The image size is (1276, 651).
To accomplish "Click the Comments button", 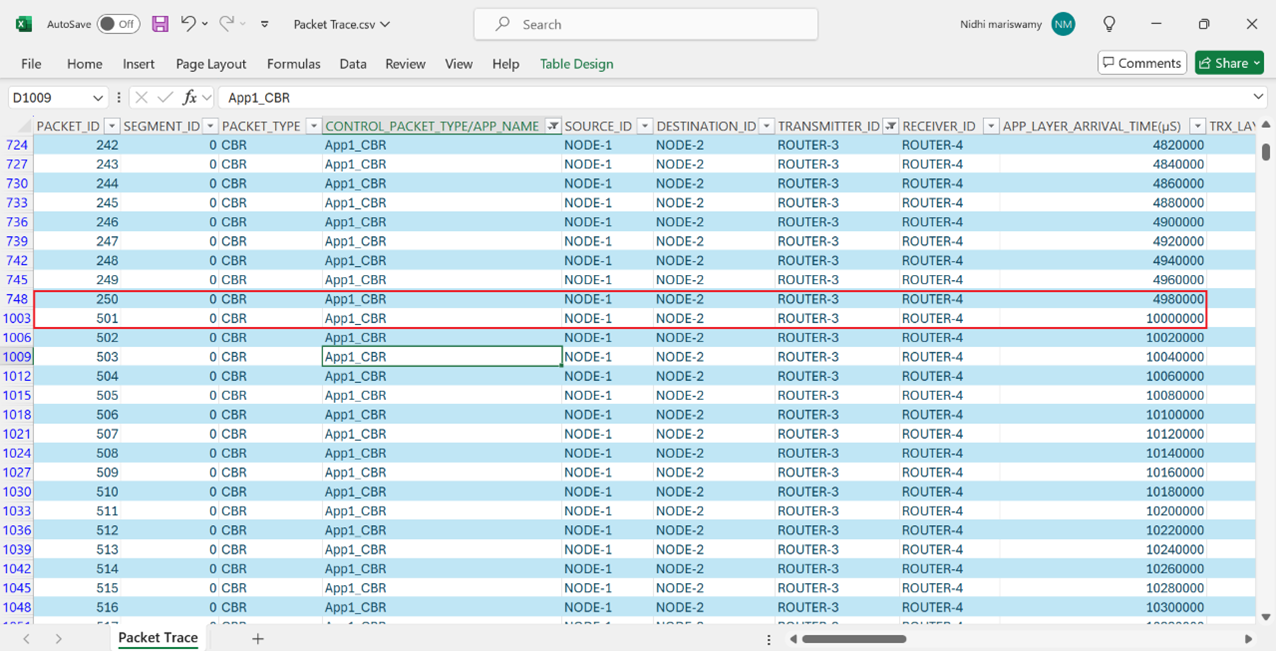I will [1141, 63].
